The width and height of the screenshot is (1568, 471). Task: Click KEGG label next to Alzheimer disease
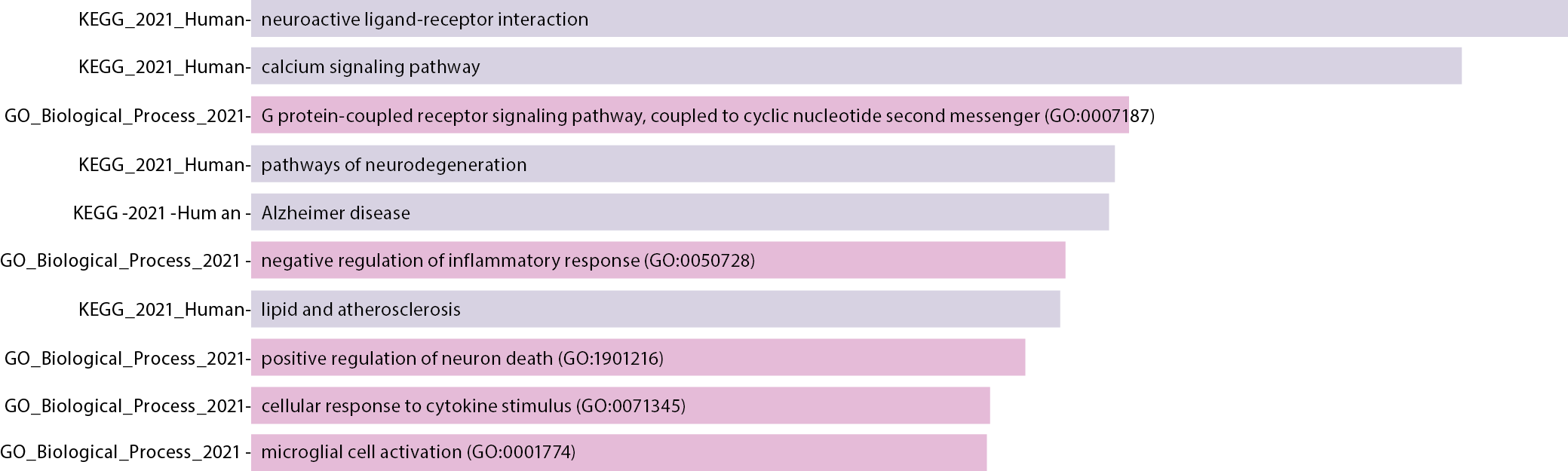pos(157,213)
